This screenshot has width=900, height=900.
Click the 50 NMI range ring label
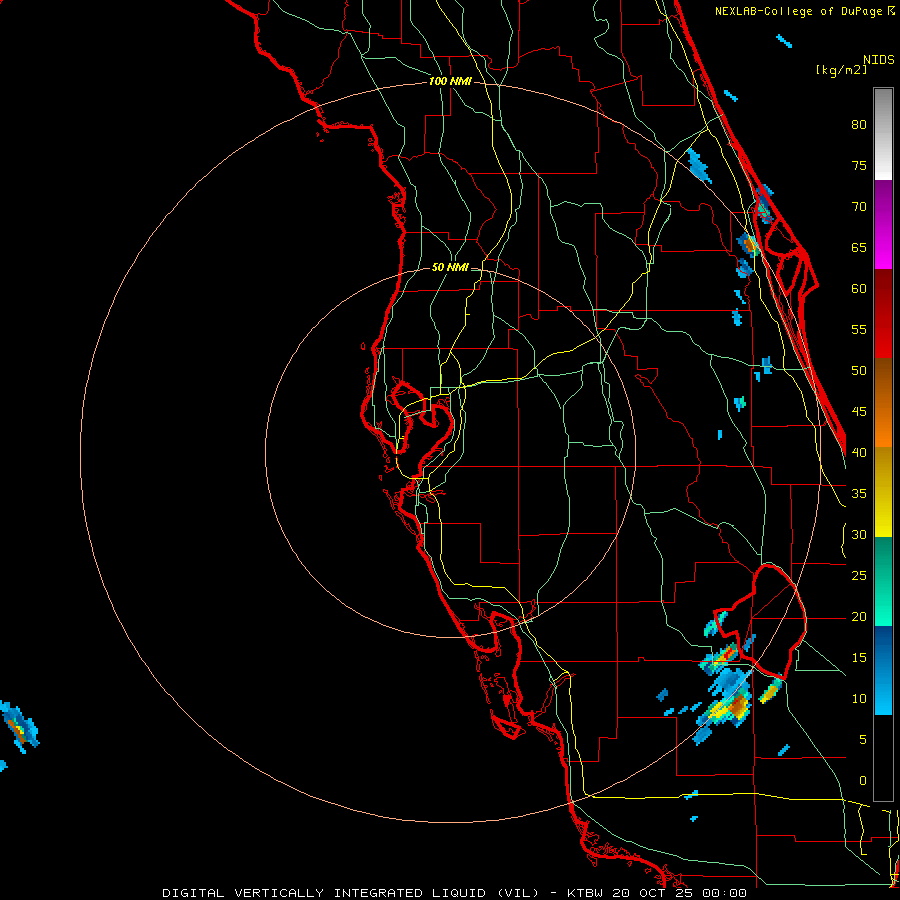[450, 267]
